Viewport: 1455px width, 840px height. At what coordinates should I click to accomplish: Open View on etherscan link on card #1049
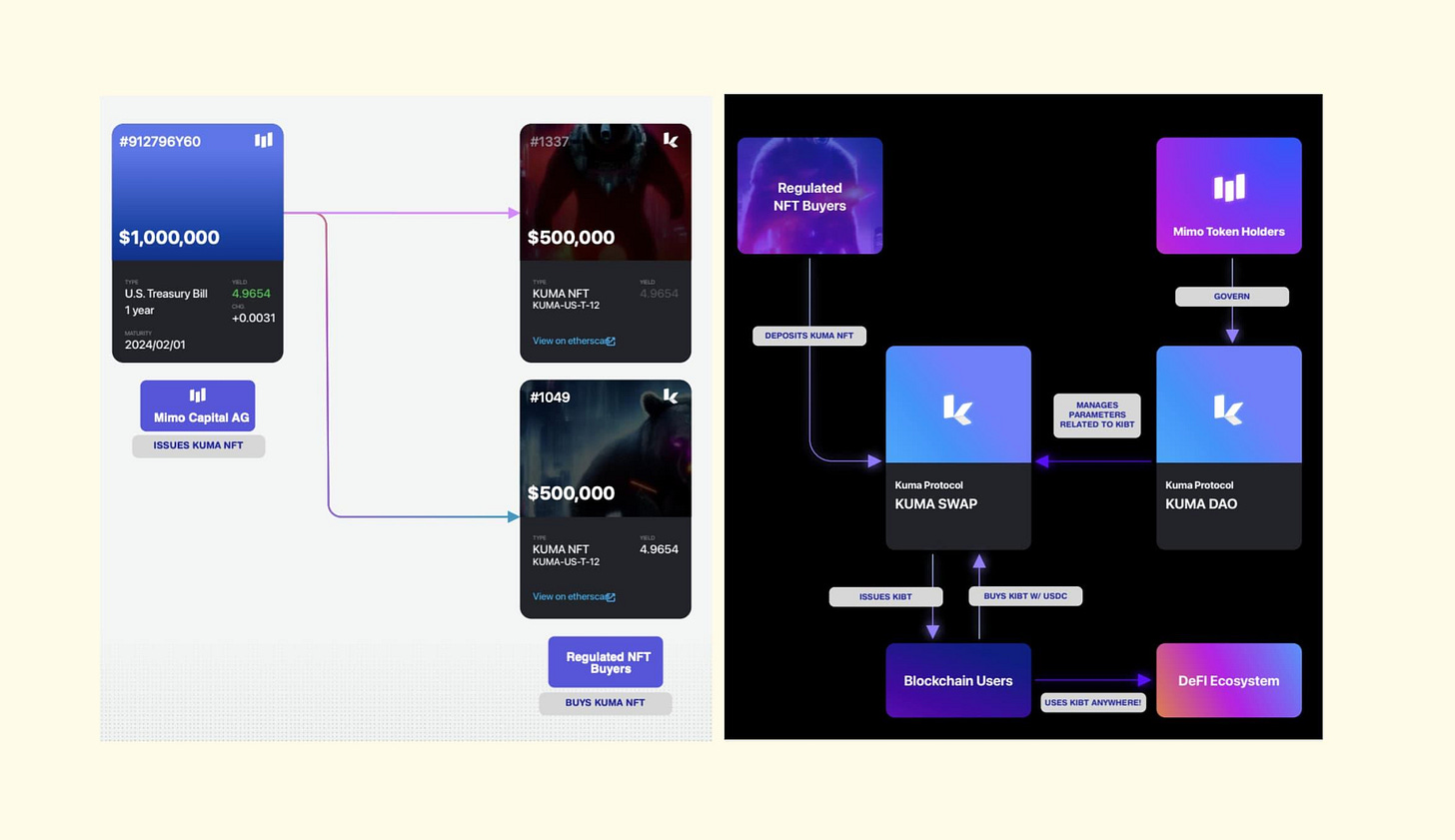tap(569, 596)
